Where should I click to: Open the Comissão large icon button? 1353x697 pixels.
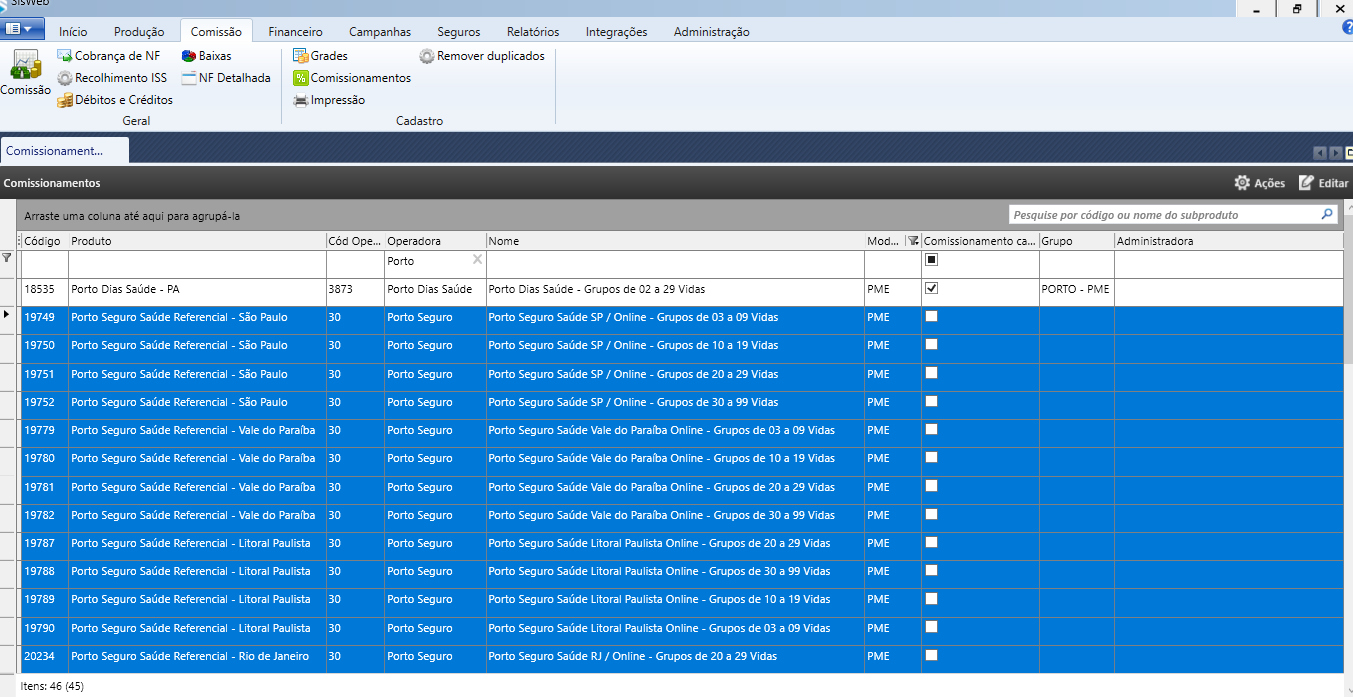pyautogui.click(x=25, y=73)
